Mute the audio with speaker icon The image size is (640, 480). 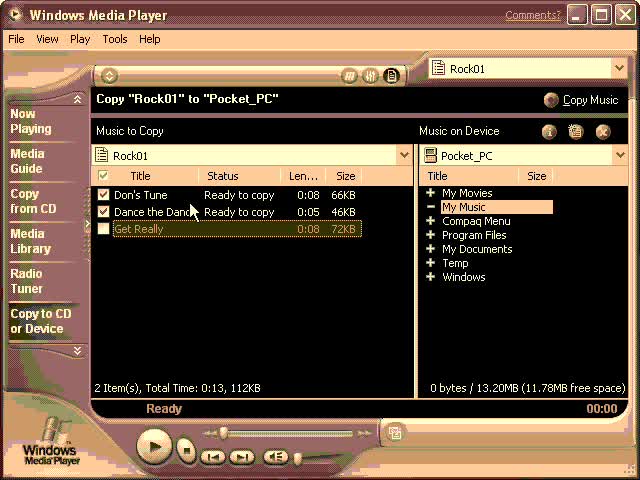(x=275, y=457)
